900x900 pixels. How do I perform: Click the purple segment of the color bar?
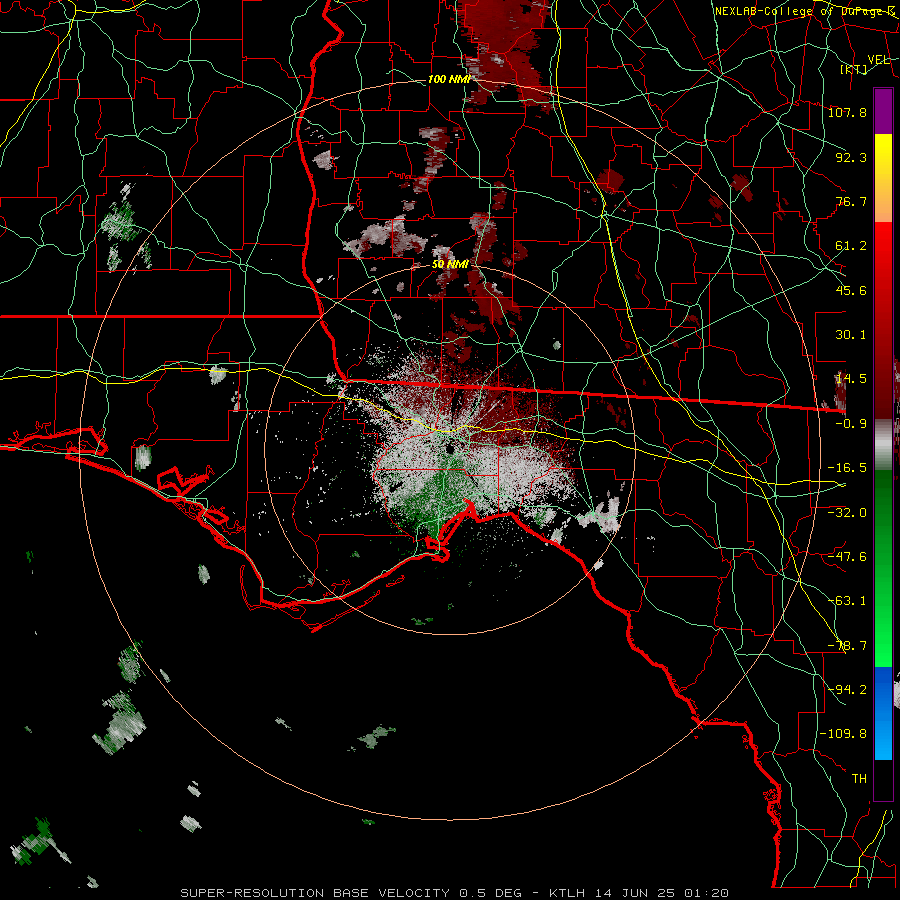(883, 111)
